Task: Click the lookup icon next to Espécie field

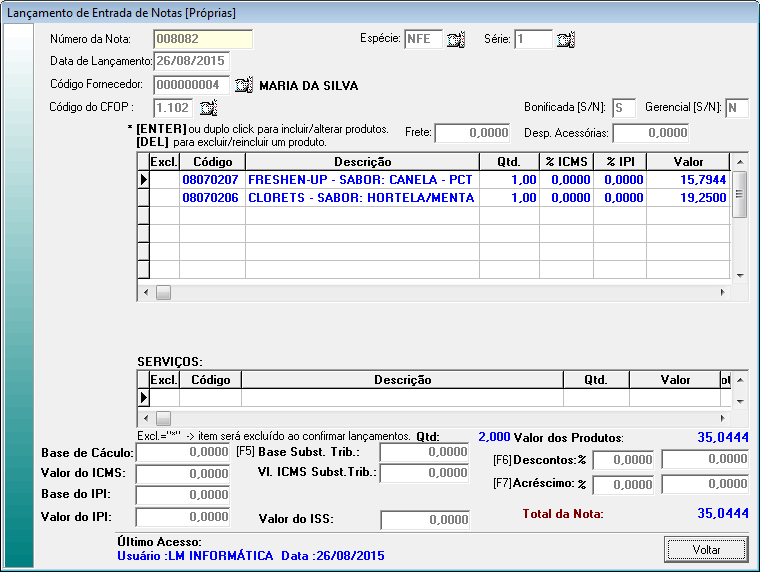Action: [456, 40]
